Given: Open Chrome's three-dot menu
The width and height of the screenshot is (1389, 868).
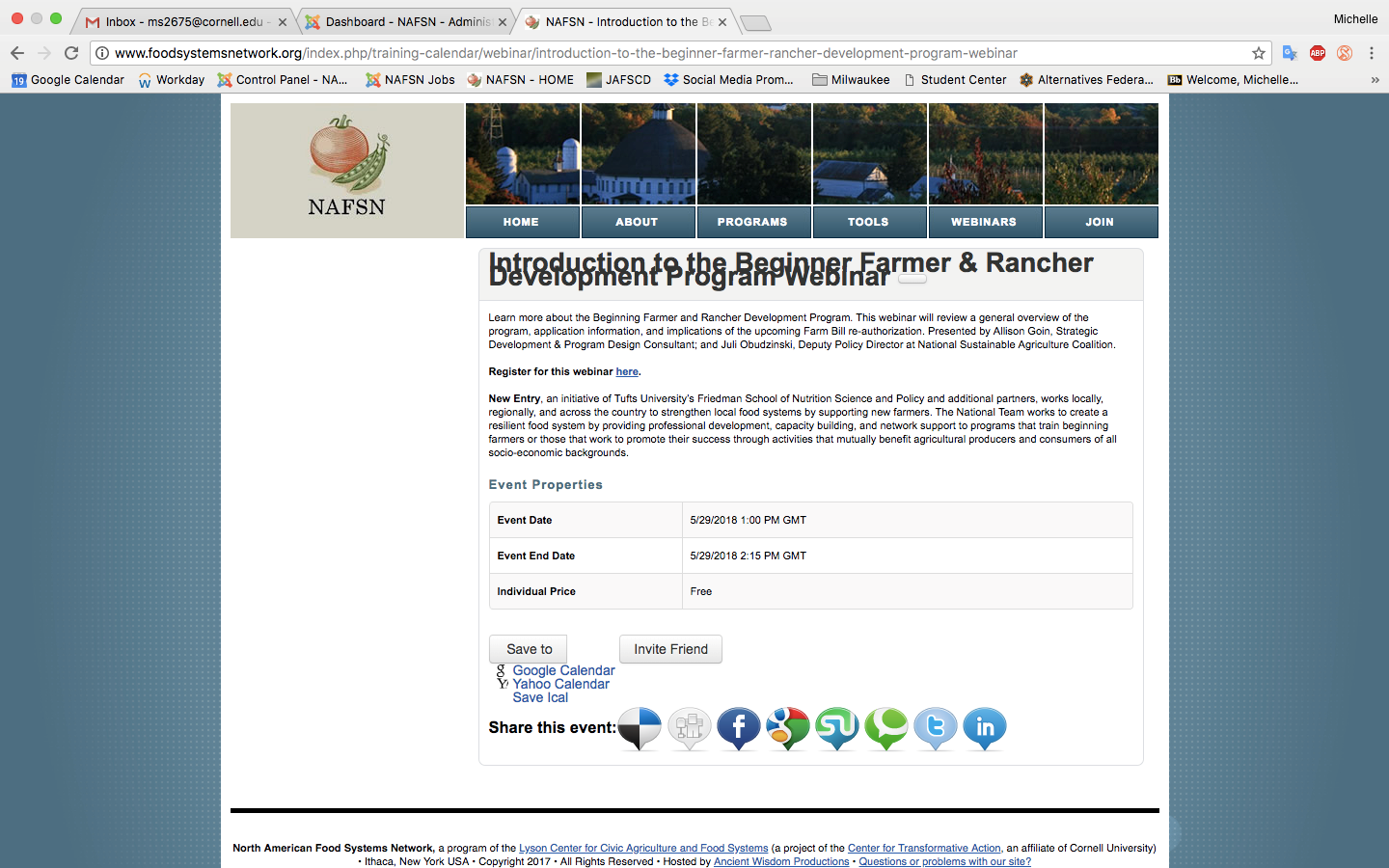Looking at the screenshot, I should pyautogui.click(x=1372, y=53).
